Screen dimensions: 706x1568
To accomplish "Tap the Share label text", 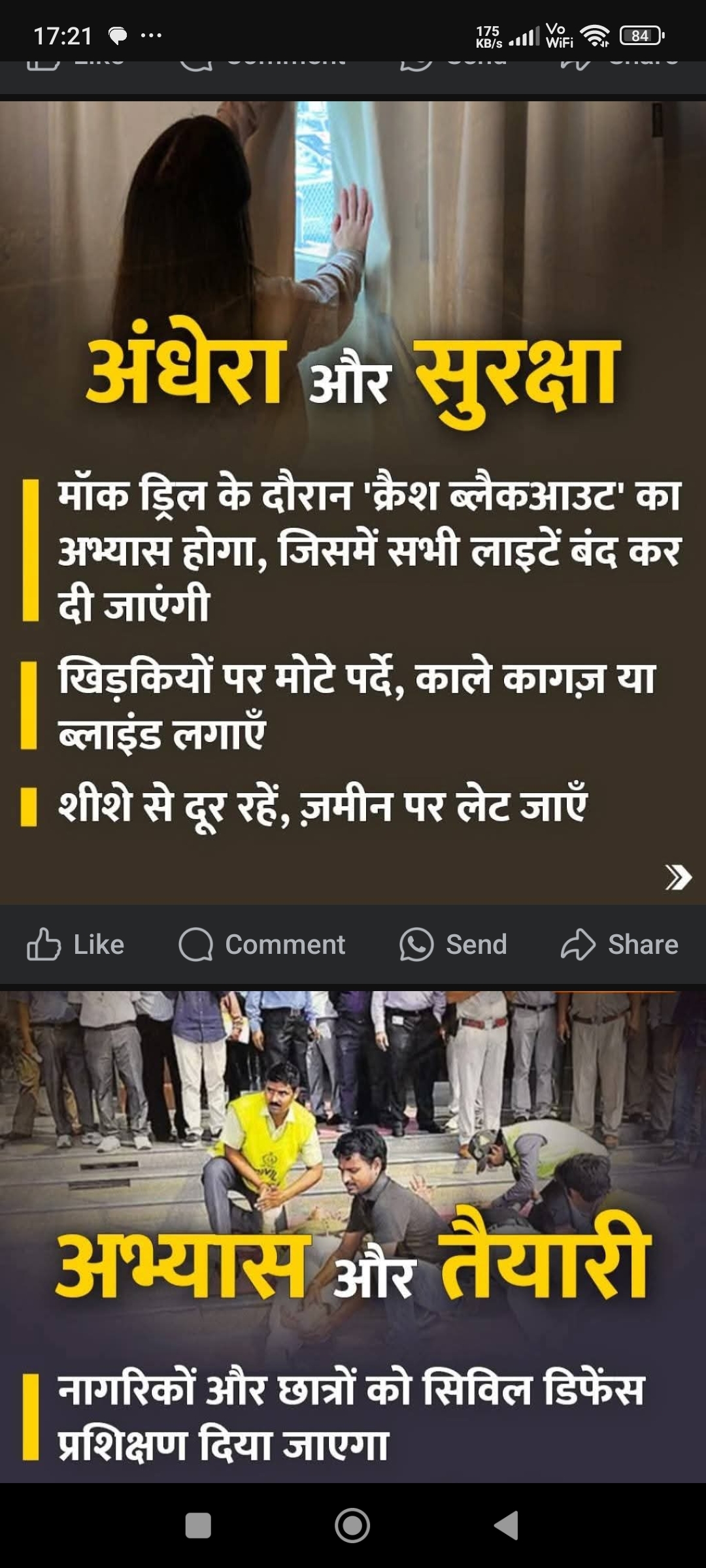I will click(643, 945).
